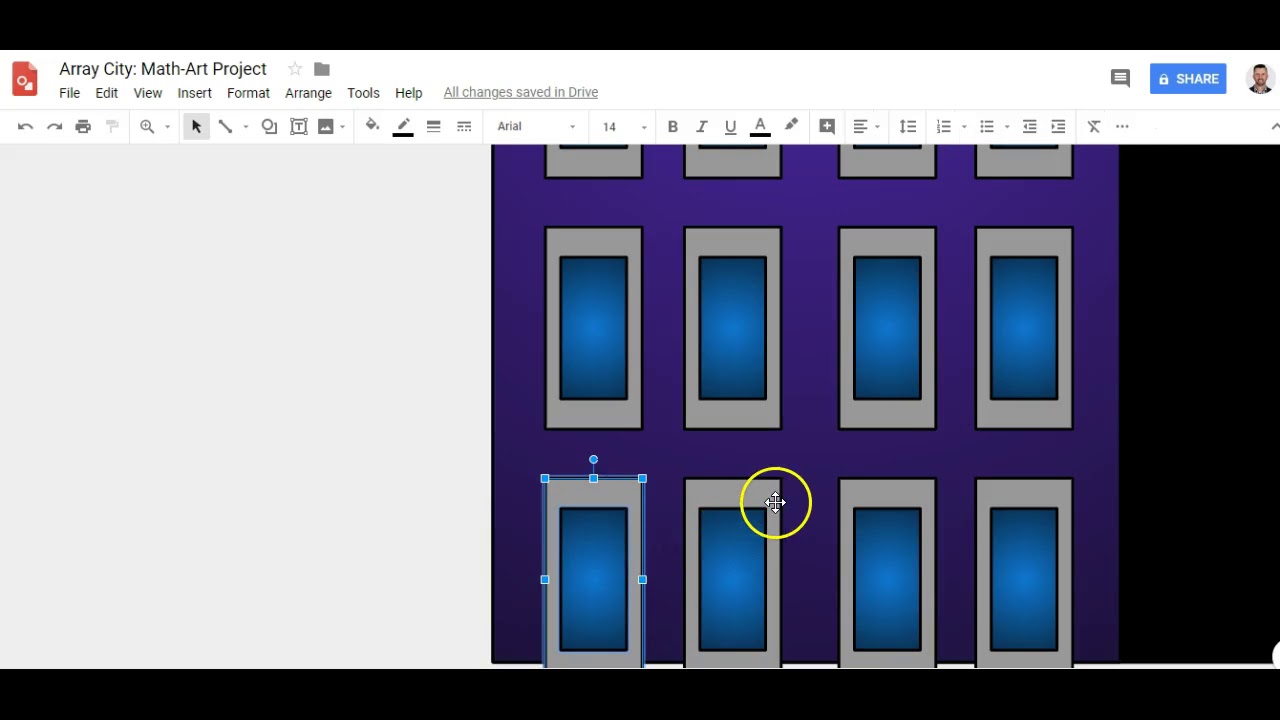Click the rotate handle above the selected window

pos(594,460)
